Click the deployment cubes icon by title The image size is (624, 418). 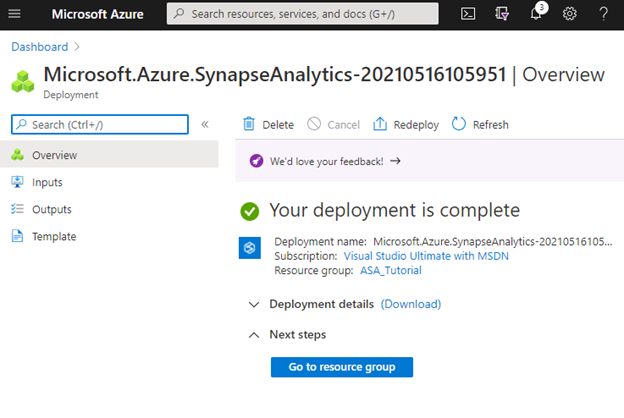coord(23,81)
